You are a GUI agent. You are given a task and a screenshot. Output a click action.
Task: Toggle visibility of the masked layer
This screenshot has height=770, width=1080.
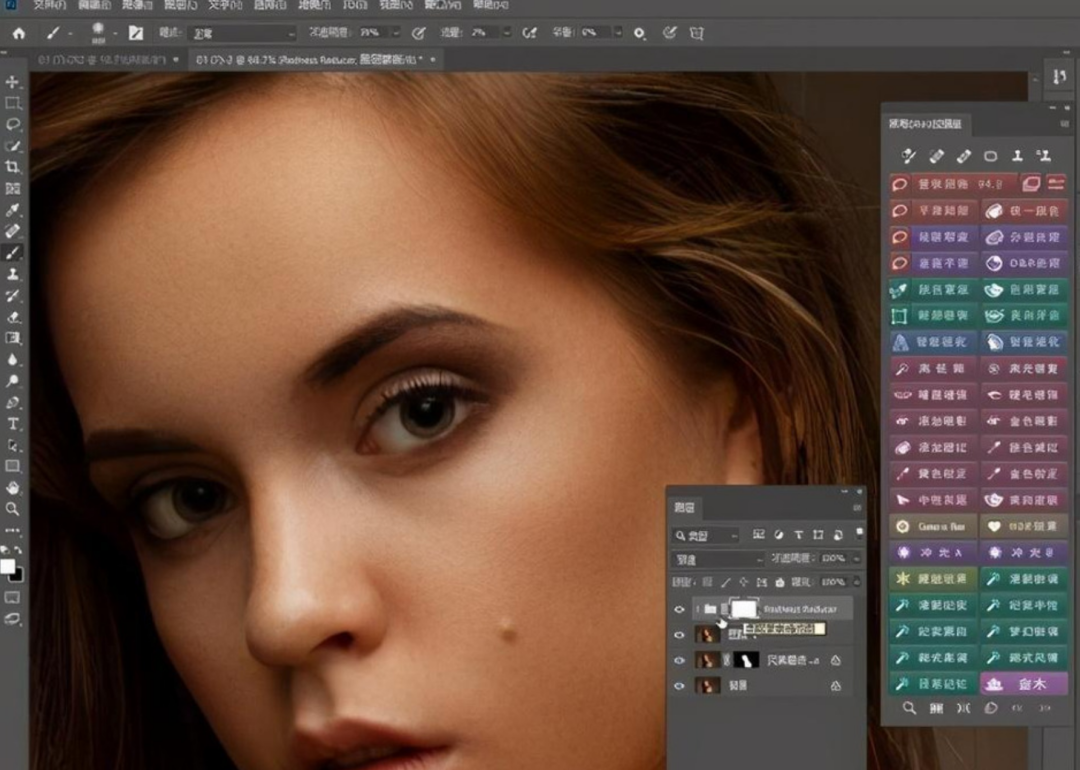pos(680,660)
